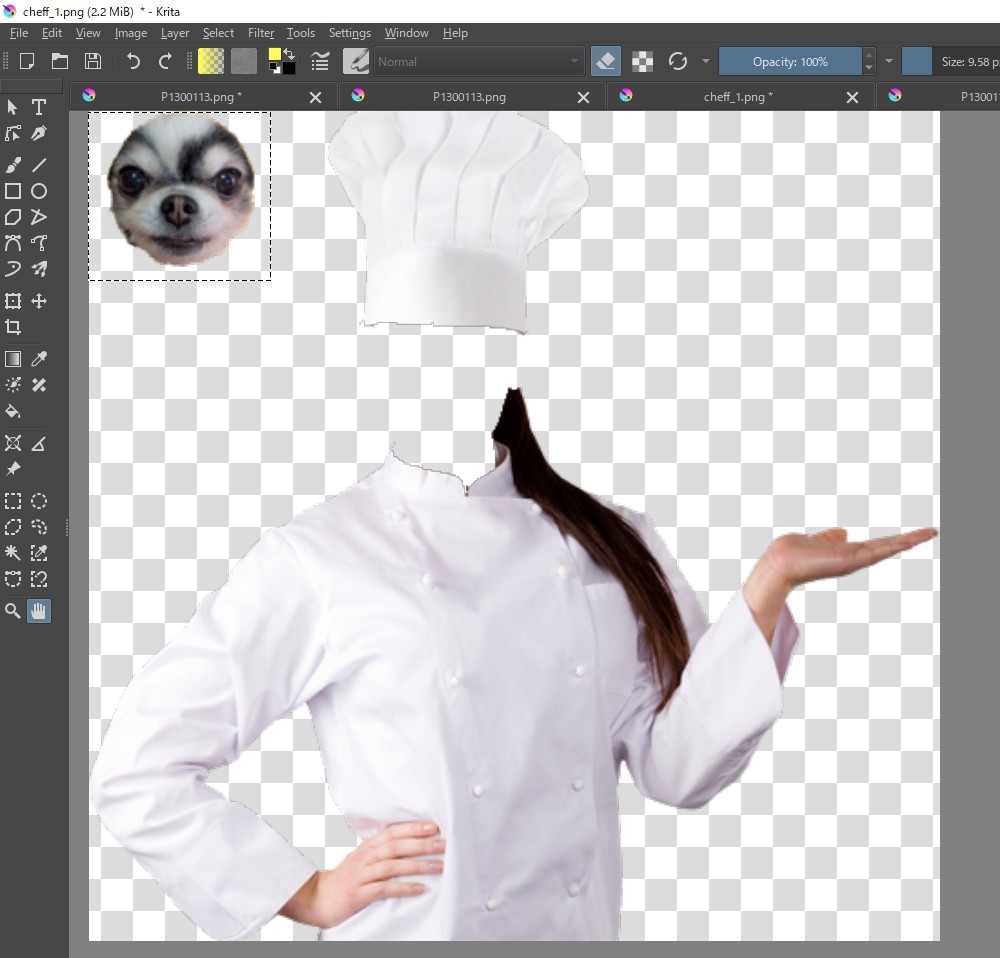Select the Similar Color Selection tool
Image resolution: width=1000 pixels, height=958 pixels.
click(x=39, y=553)
